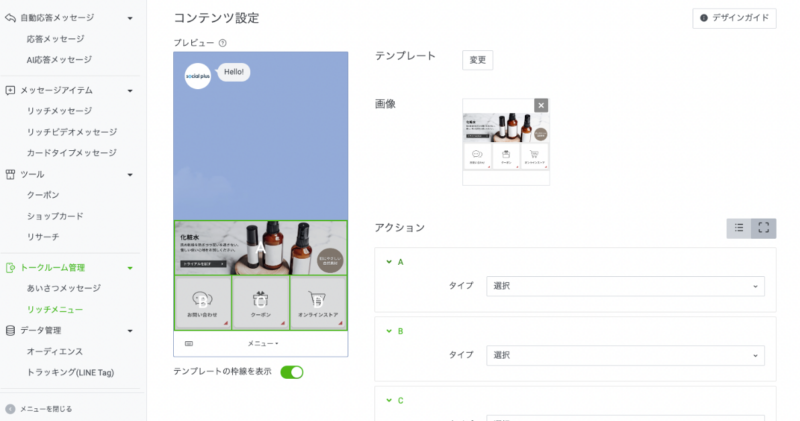Viewport: 800px width, 421px height.
Task: Click the トークルーム管理 icon
Action: click(x=10, y=268)
